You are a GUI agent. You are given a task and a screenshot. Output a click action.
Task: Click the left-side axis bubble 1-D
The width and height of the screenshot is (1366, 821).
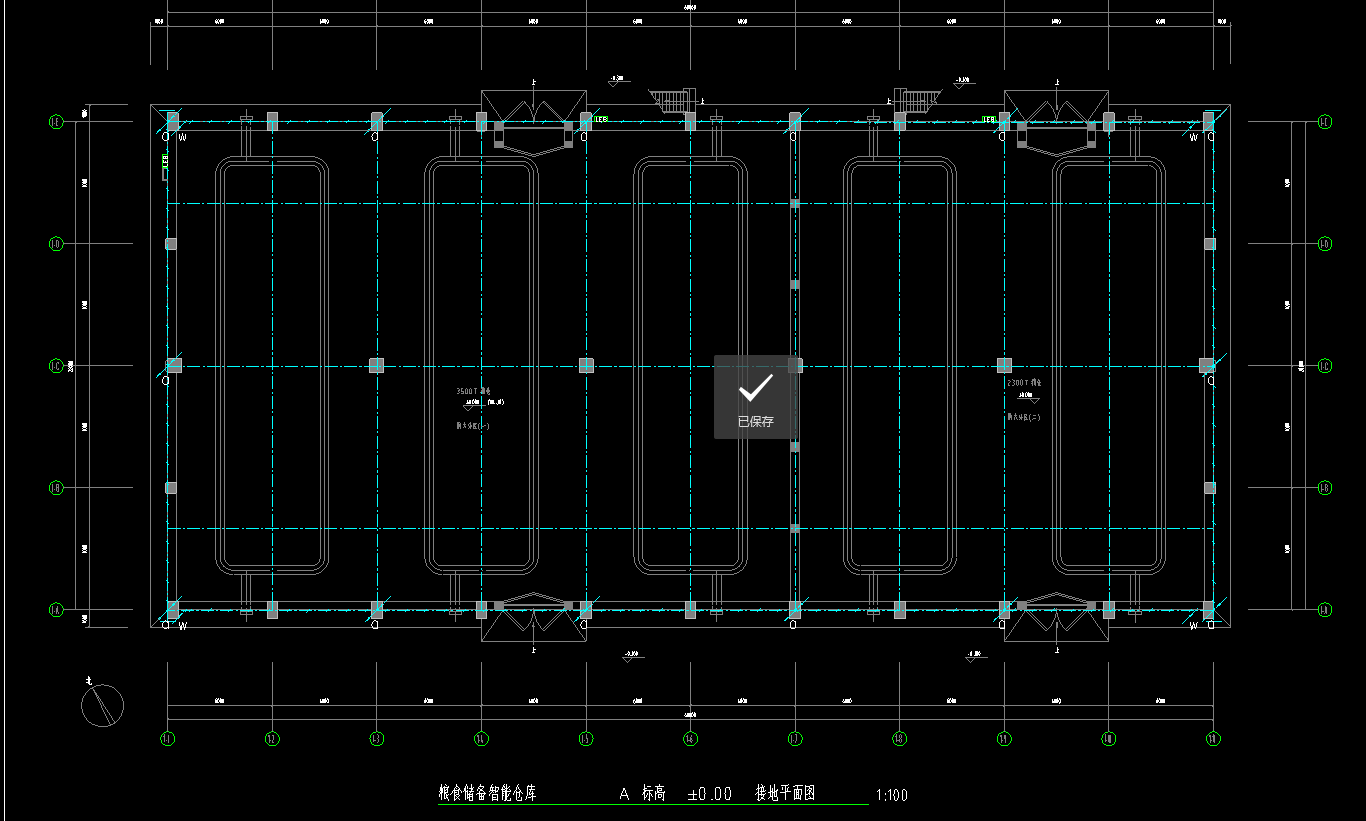pos(56,243)
